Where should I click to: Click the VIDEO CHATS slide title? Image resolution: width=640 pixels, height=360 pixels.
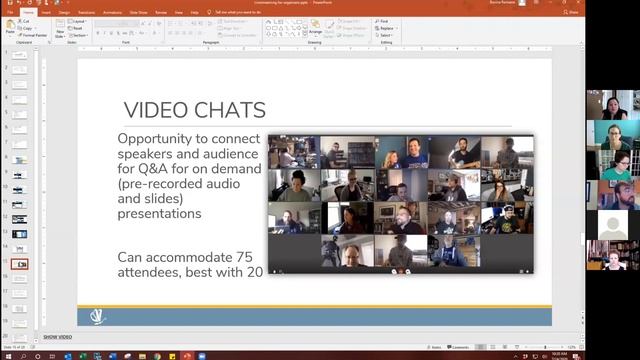pyautogui.click(x=195, y=110)
